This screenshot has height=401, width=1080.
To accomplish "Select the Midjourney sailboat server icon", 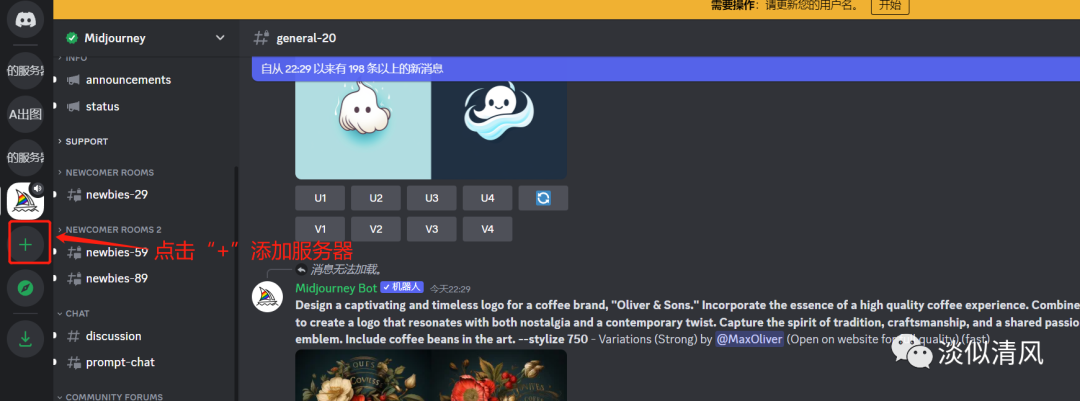I will coord(26,201).
